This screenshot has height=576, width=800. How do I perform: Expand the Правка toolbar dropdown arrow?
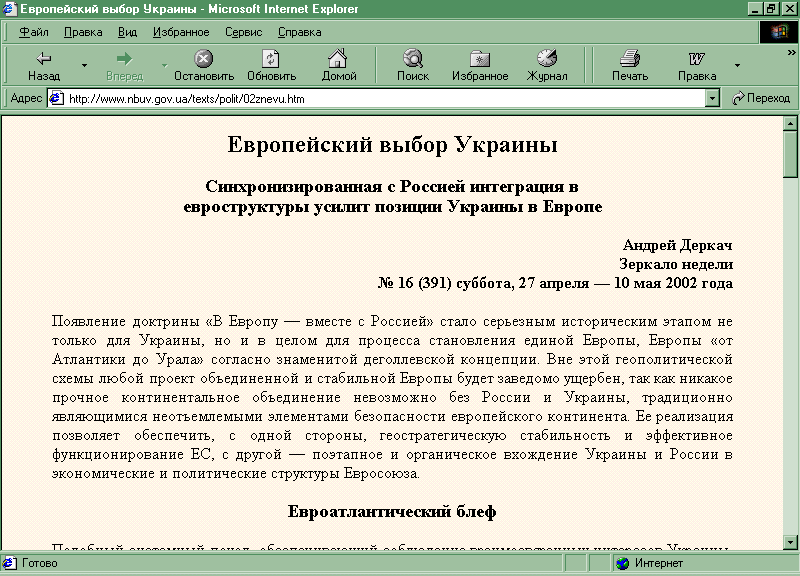pos(737,66)
